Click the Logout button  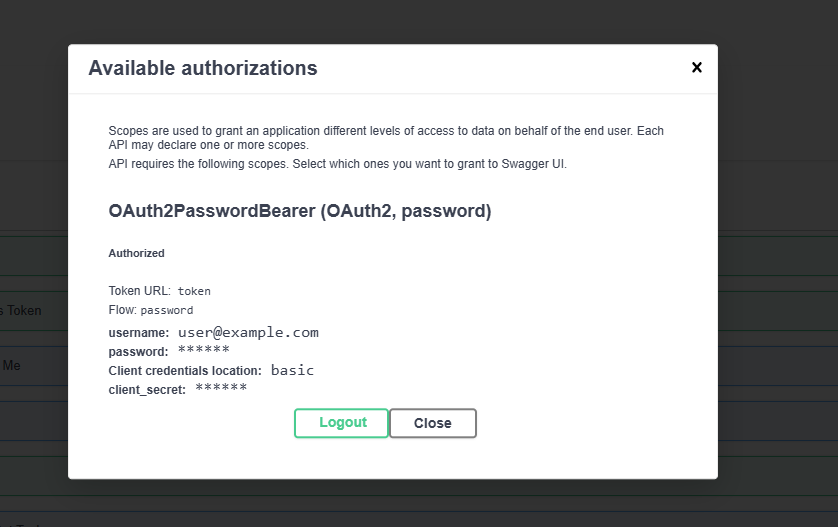[x=343, y=423]
